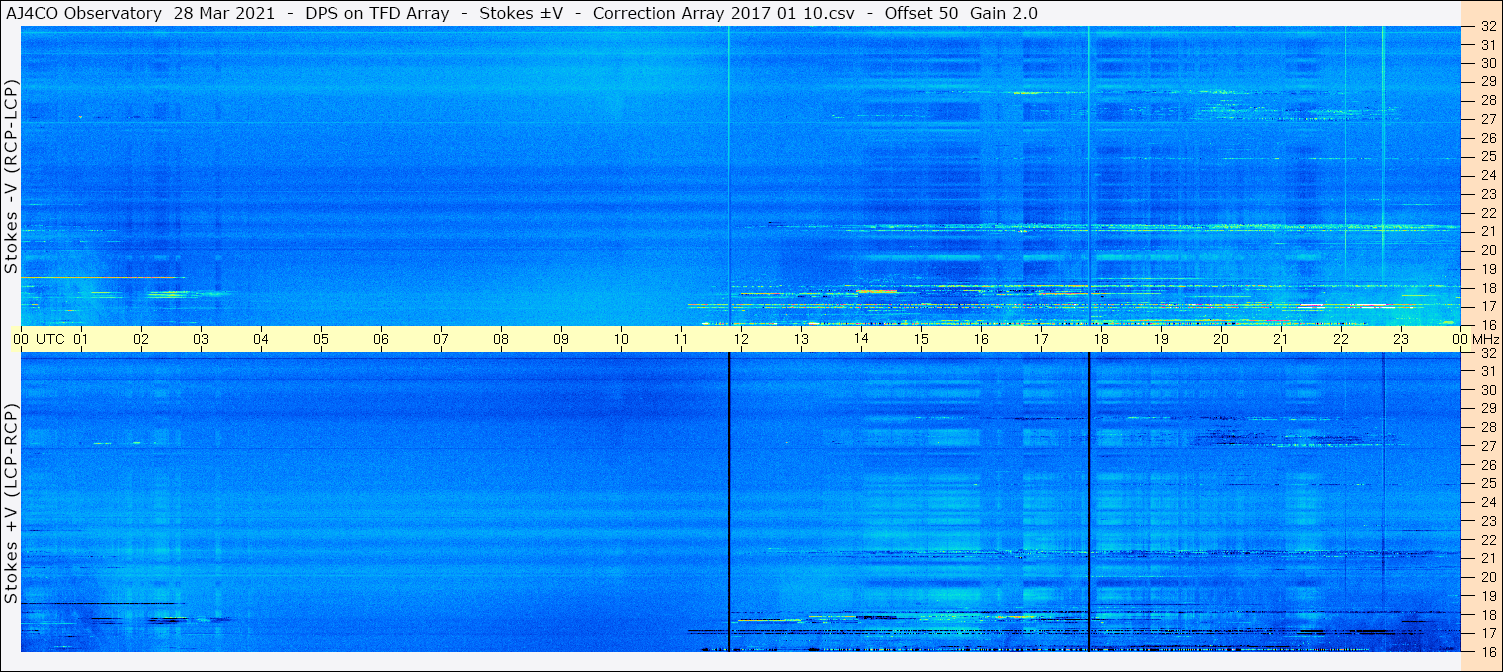This screenshot has width=1503, height=672.
Task: Click 26 MHz label in Stokes -V panel
Action: pos(1488,138)
